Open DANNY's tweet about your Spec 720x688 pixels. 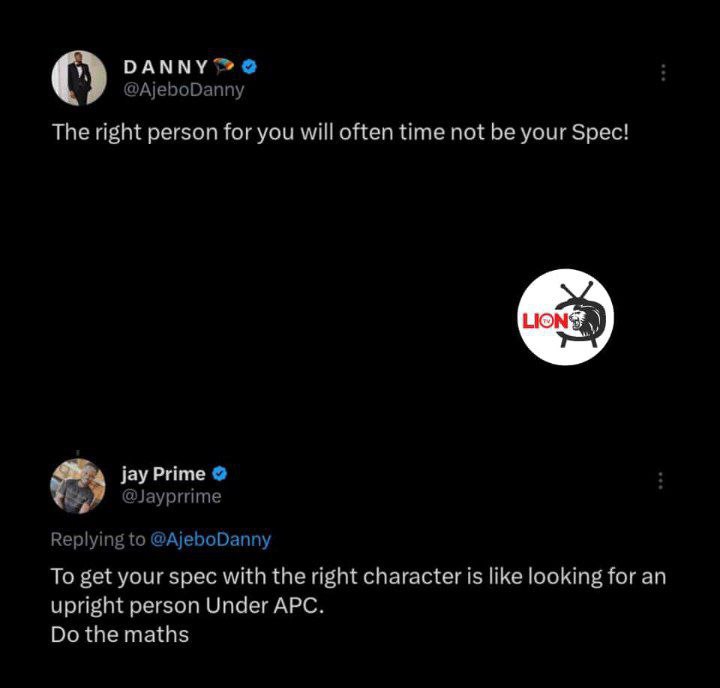point(340,132)
